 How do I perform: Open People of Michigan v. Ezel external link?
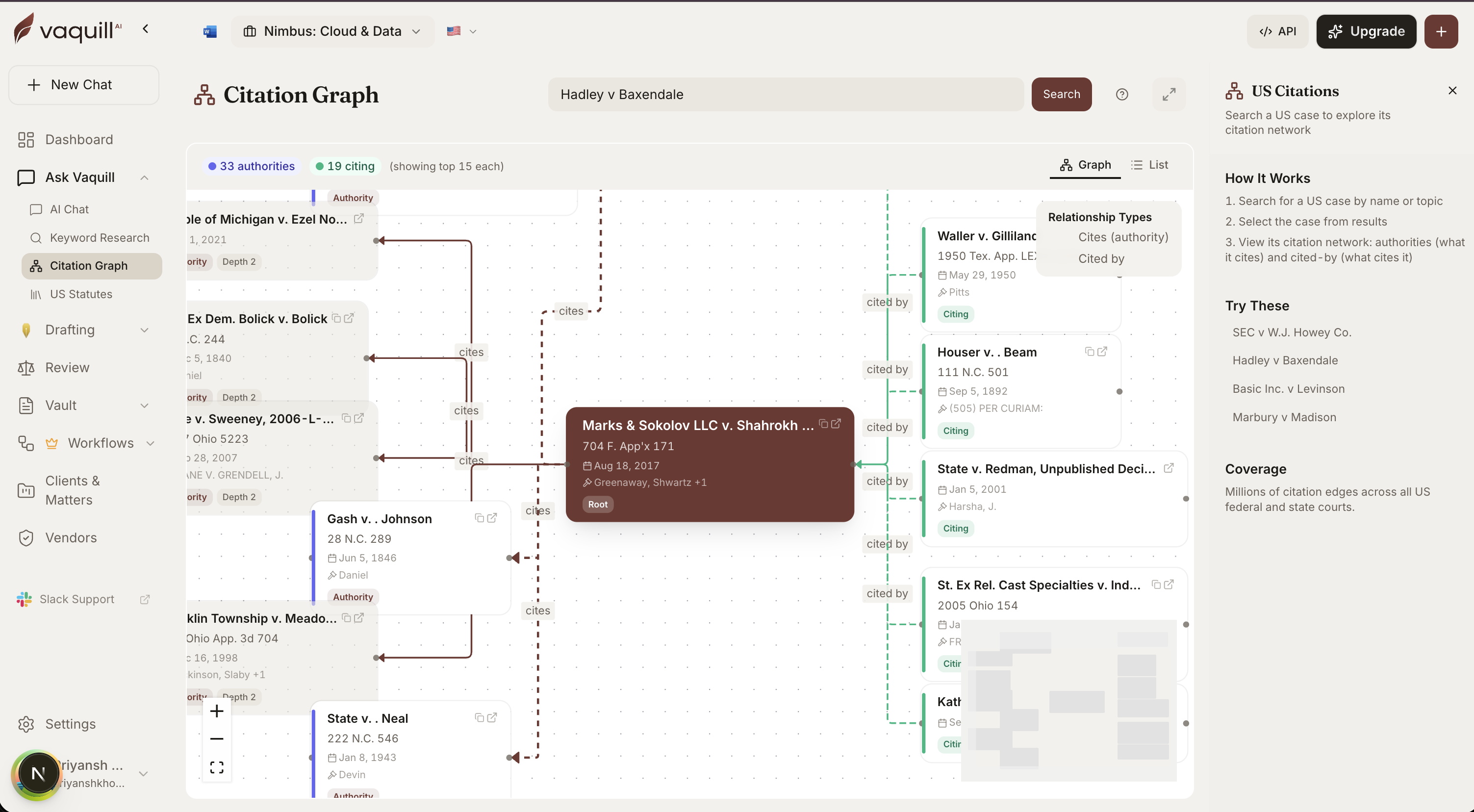pos(359,219)
